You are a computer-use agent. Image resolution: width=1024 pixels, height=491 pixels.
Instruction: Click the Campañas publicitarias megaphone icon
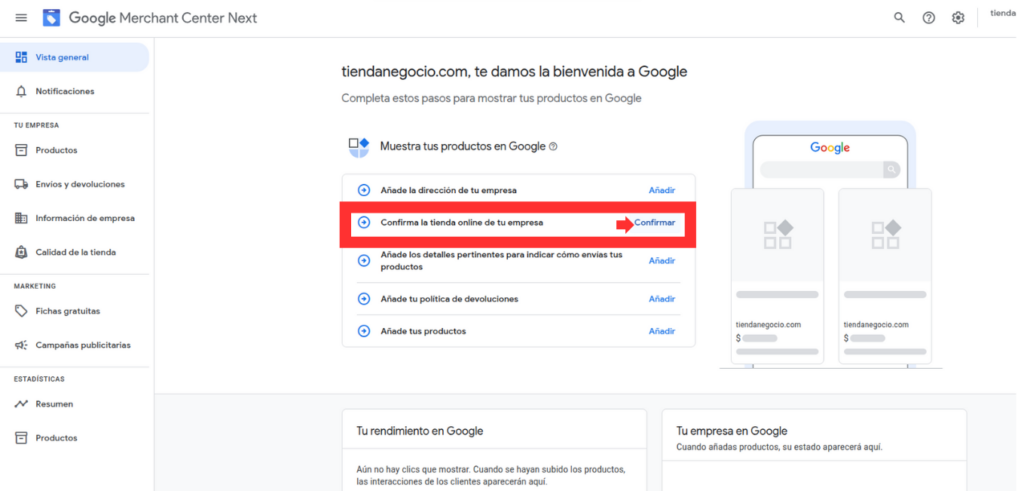coord(22,345)
